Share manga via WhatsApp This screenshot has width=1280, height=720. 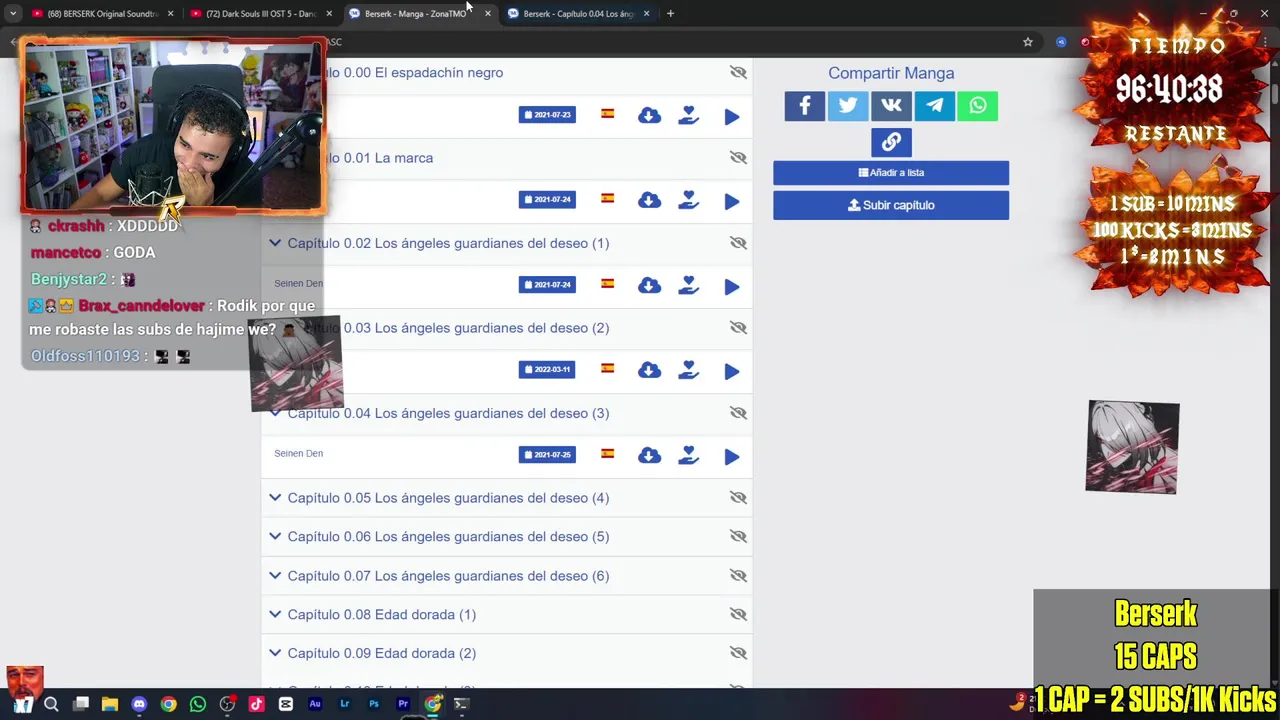coord(977,106)
